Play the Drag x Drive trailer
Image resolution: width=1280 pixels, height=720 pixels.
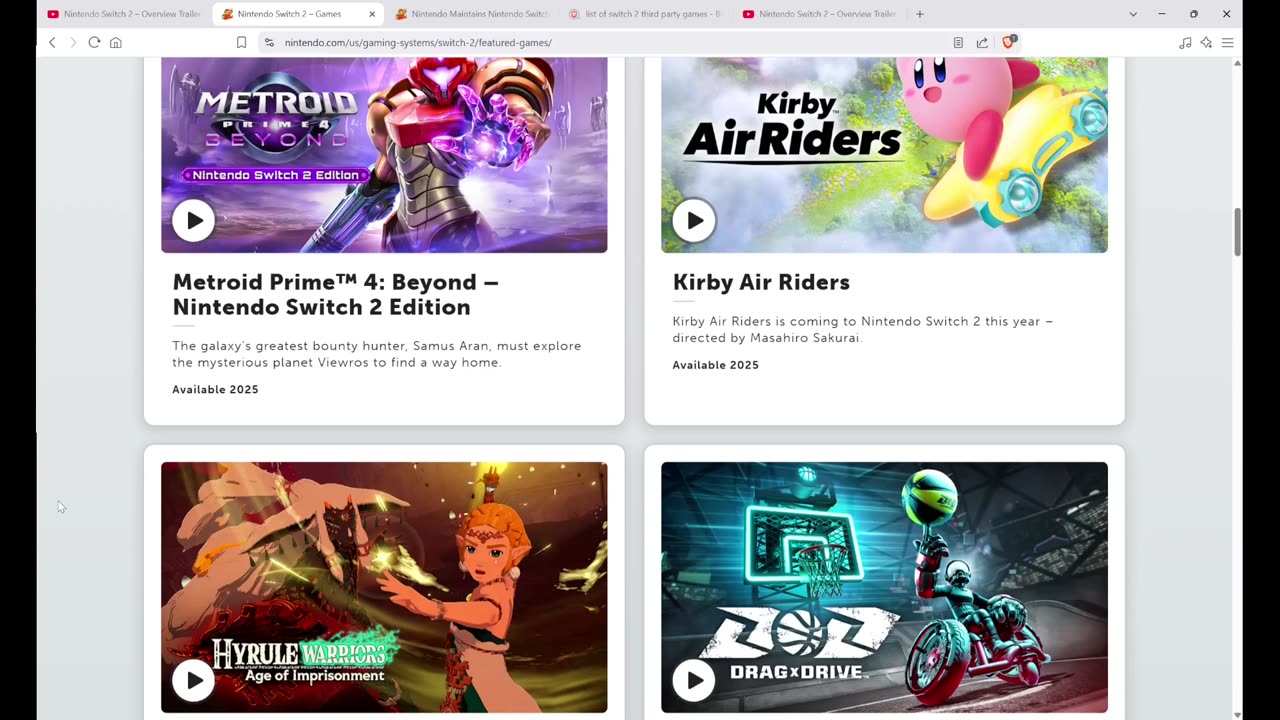tap(694, 680)
